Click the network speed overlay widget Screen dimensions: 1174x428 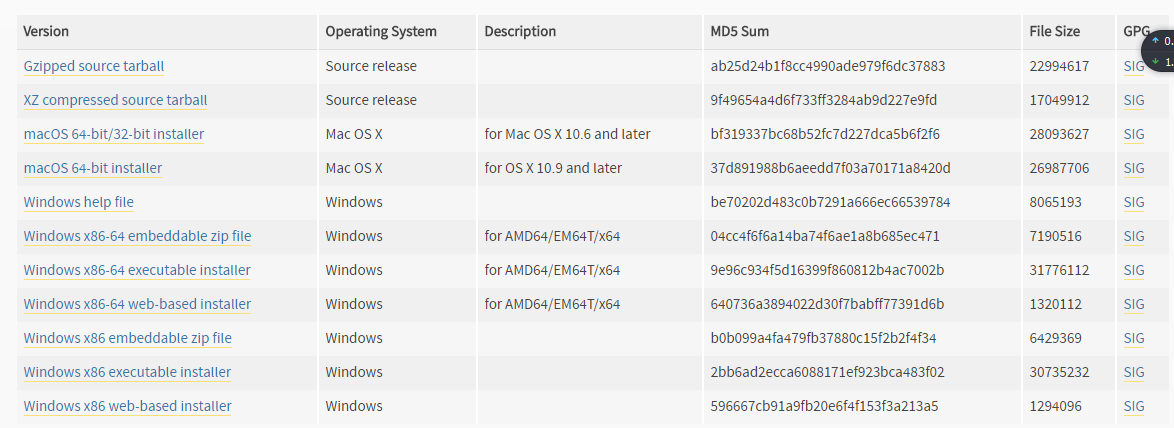click(x=1160, y=51)
